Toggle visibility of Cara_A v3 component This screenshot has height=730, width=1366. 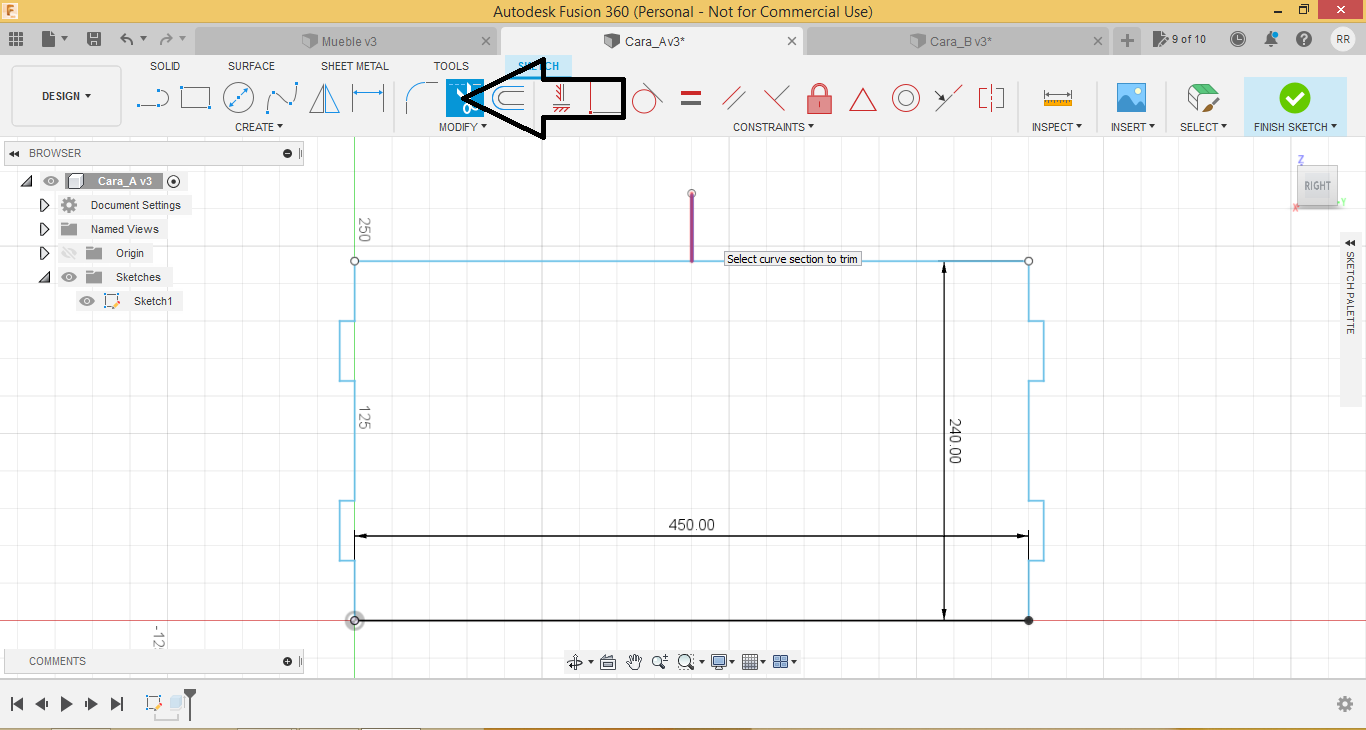[51, 181]
